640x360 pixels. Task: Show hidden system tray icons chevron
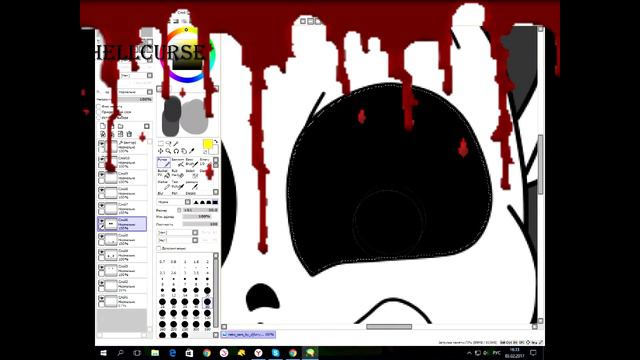(x=469, y=353)
